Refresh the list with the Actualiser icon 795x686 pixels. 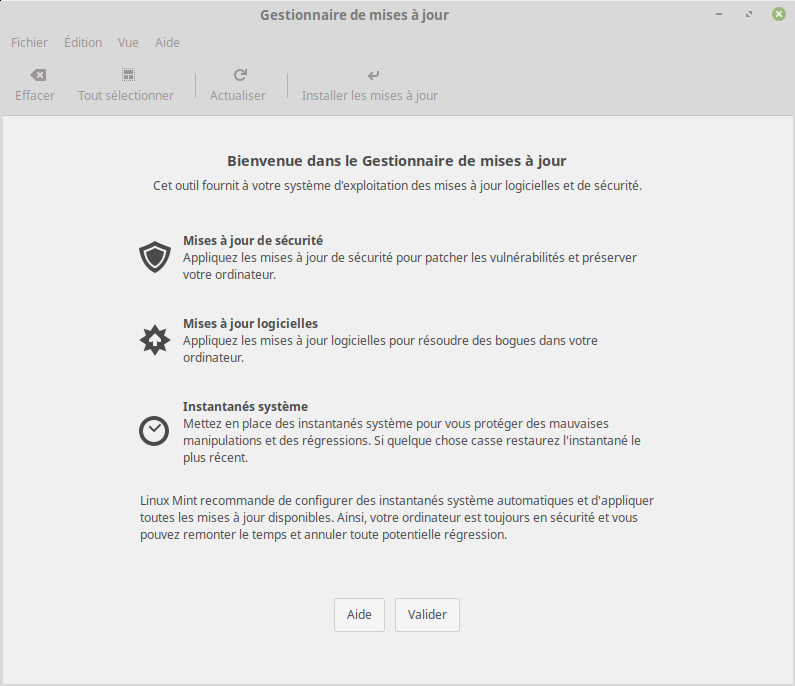pyautogui.click(x=239, y=76)
